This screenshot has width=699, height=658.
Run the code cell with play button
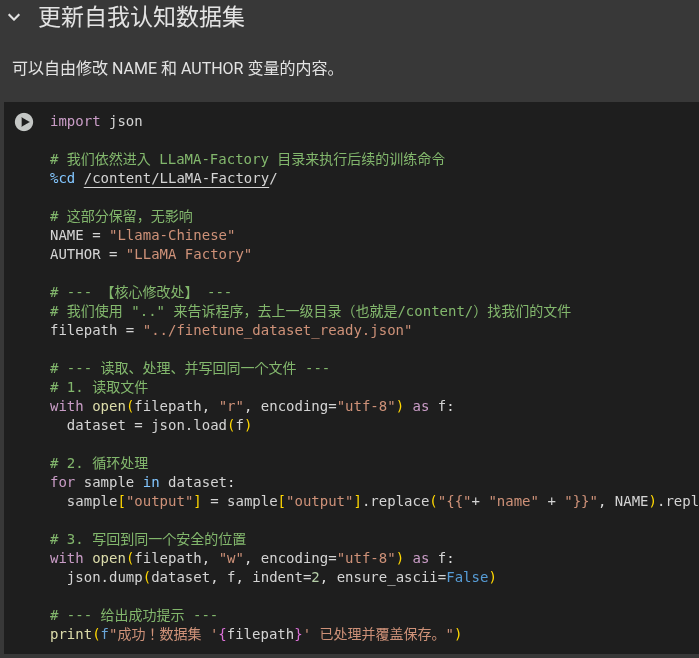[24, 122]
